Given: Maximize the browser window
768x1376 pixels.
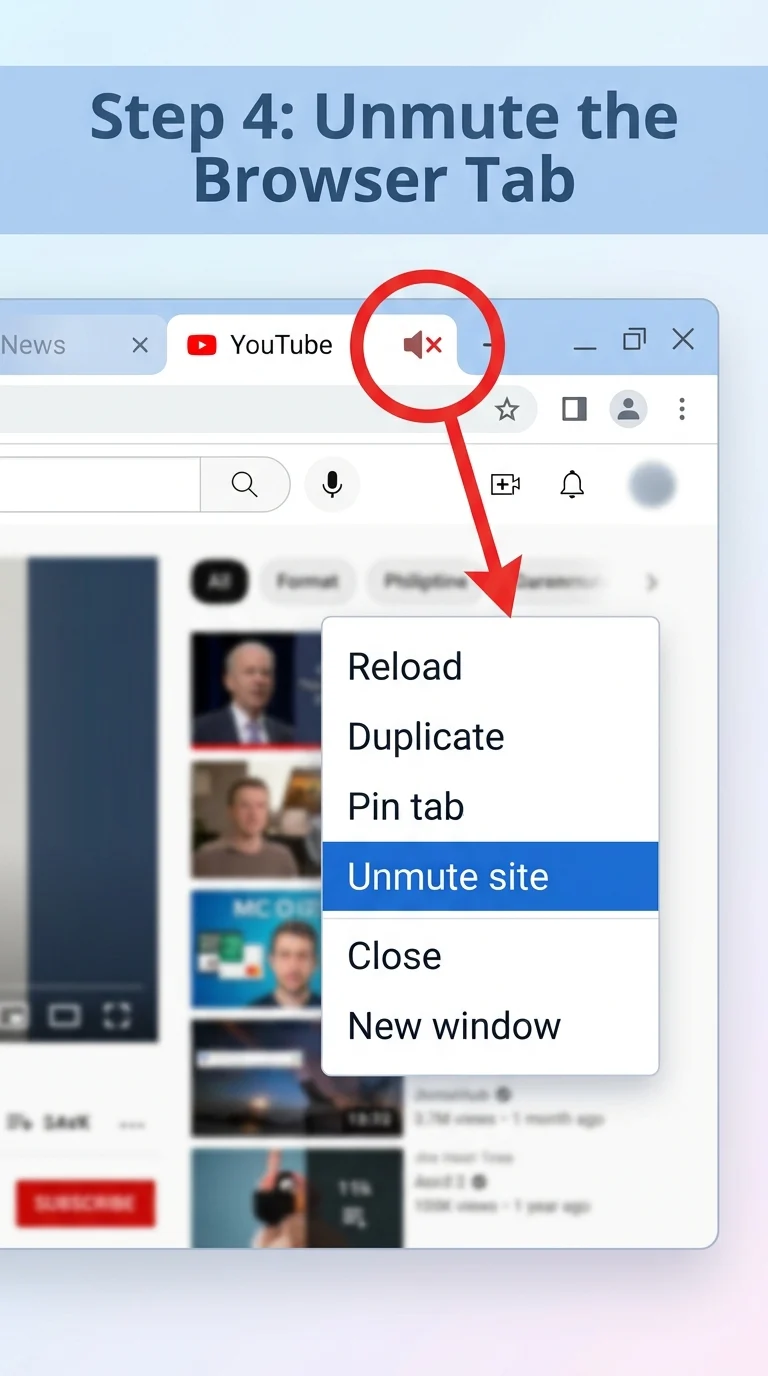Looking at the screenshot, I should click(x=634, y=340).
